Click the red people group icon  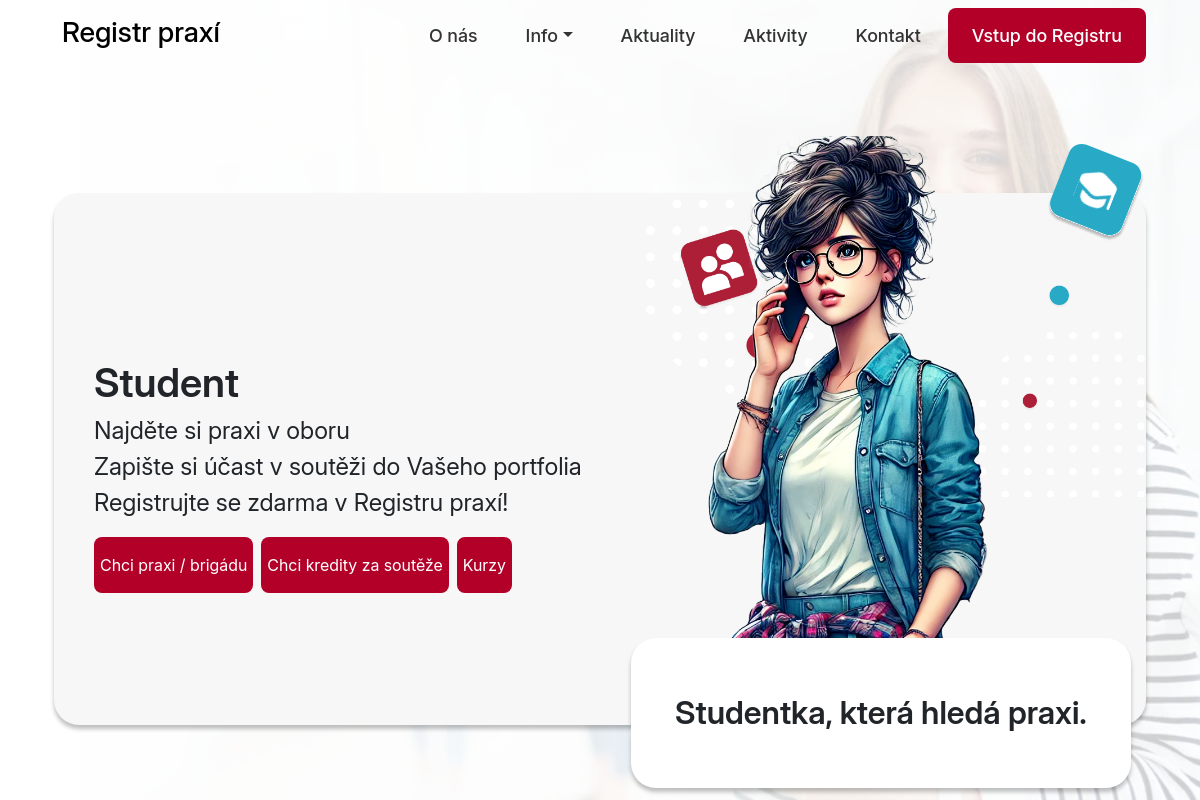click(x=718, y=268)
